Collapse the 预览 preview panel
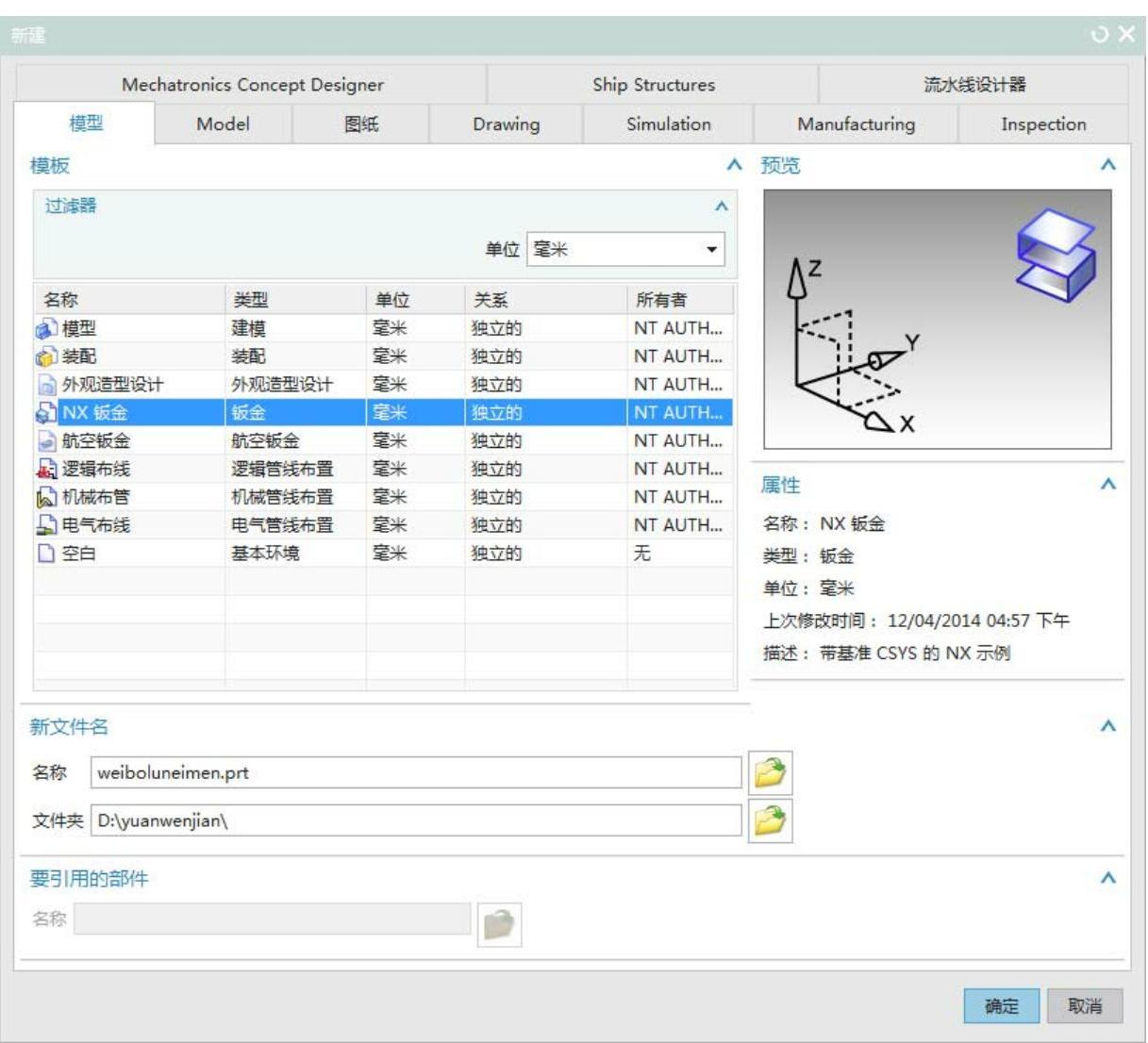This screenshot has width=1148, height=1043. tap(1108, 165)
